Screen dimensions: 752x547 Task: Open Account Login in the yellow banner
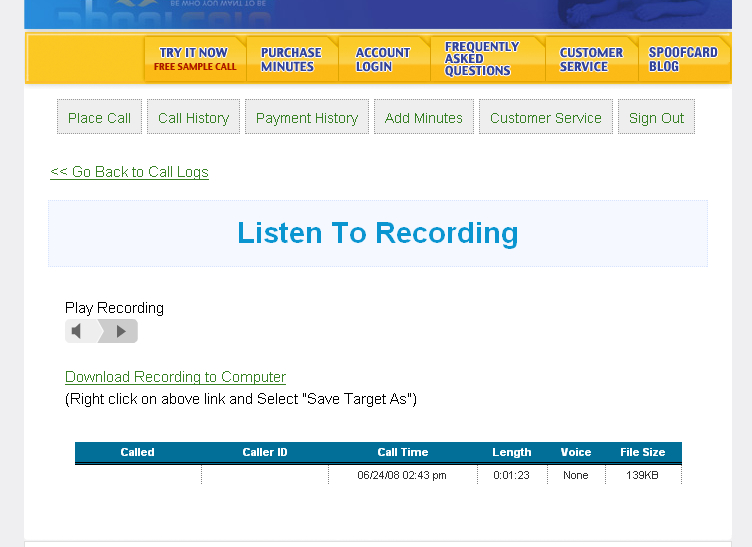pos(383,59)
